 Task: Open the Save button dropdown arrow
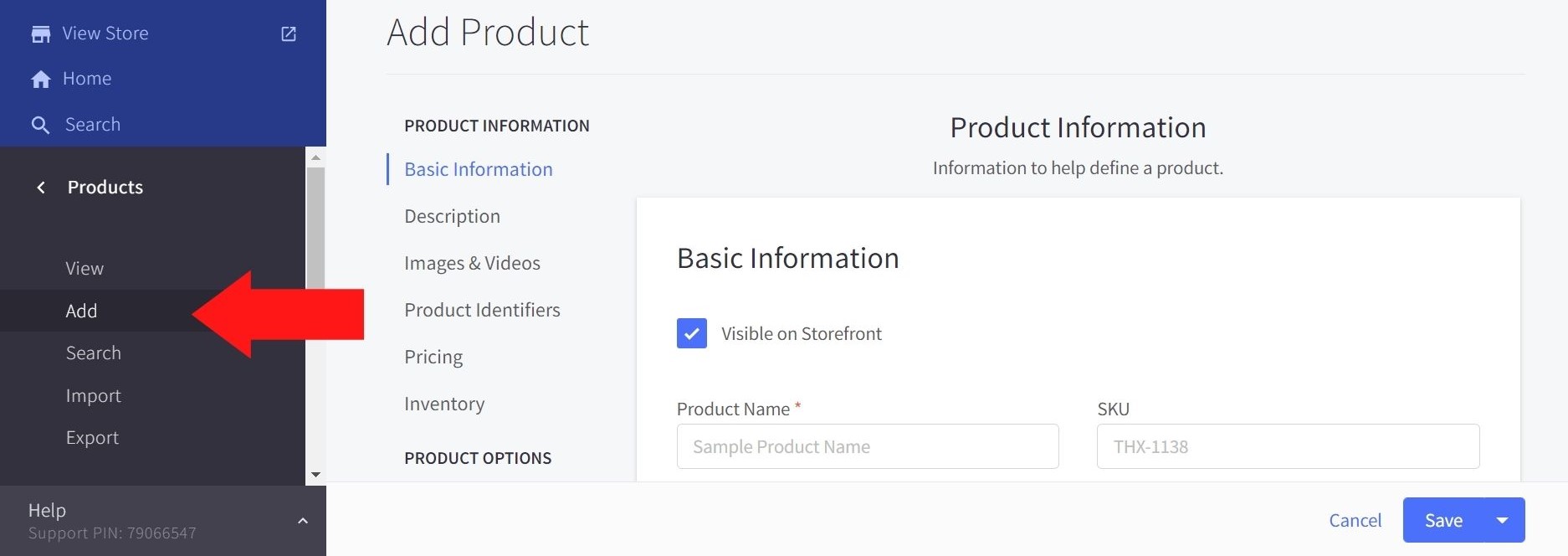[1502, 520]
